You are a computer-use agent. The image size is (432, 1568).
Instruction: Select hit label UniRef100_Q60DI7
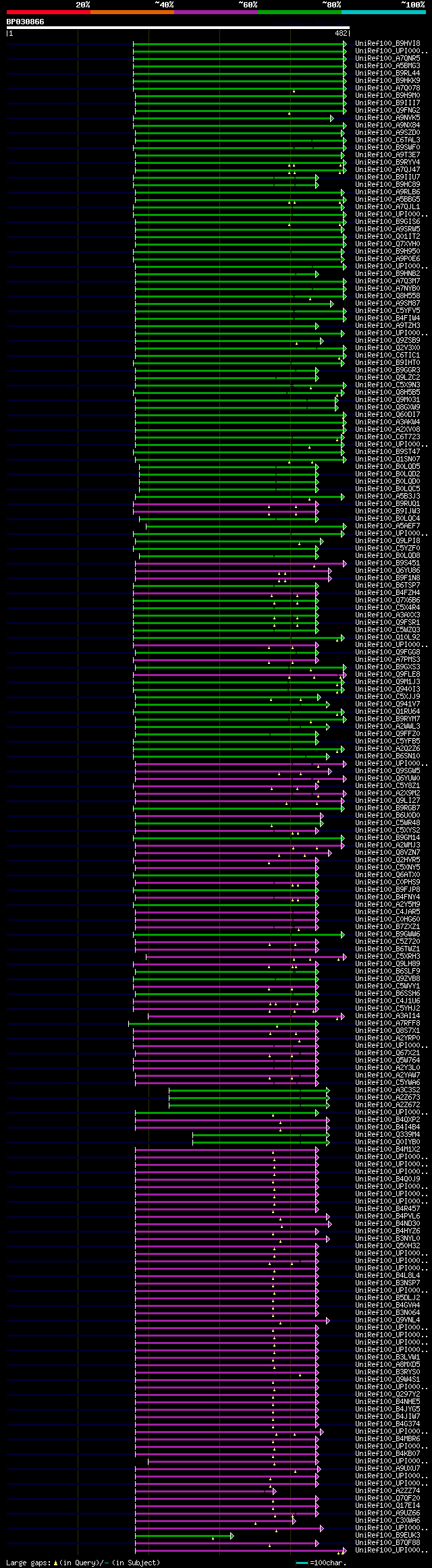tap(388, 414)
